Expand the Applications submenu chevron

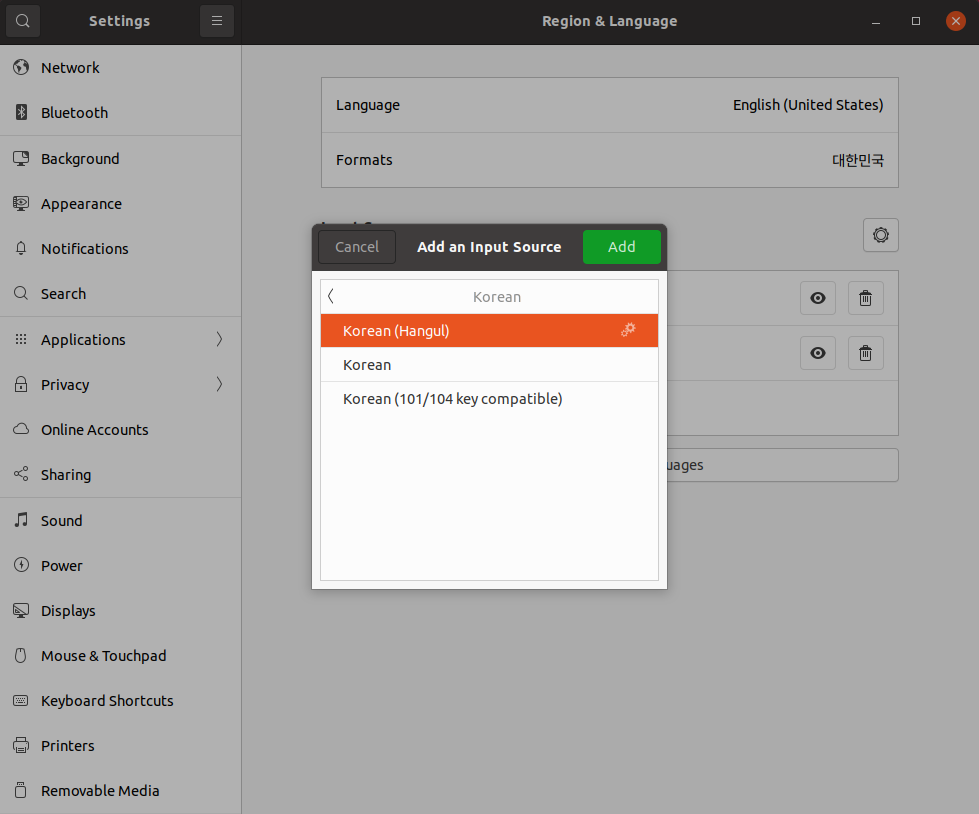pos(219,339)
